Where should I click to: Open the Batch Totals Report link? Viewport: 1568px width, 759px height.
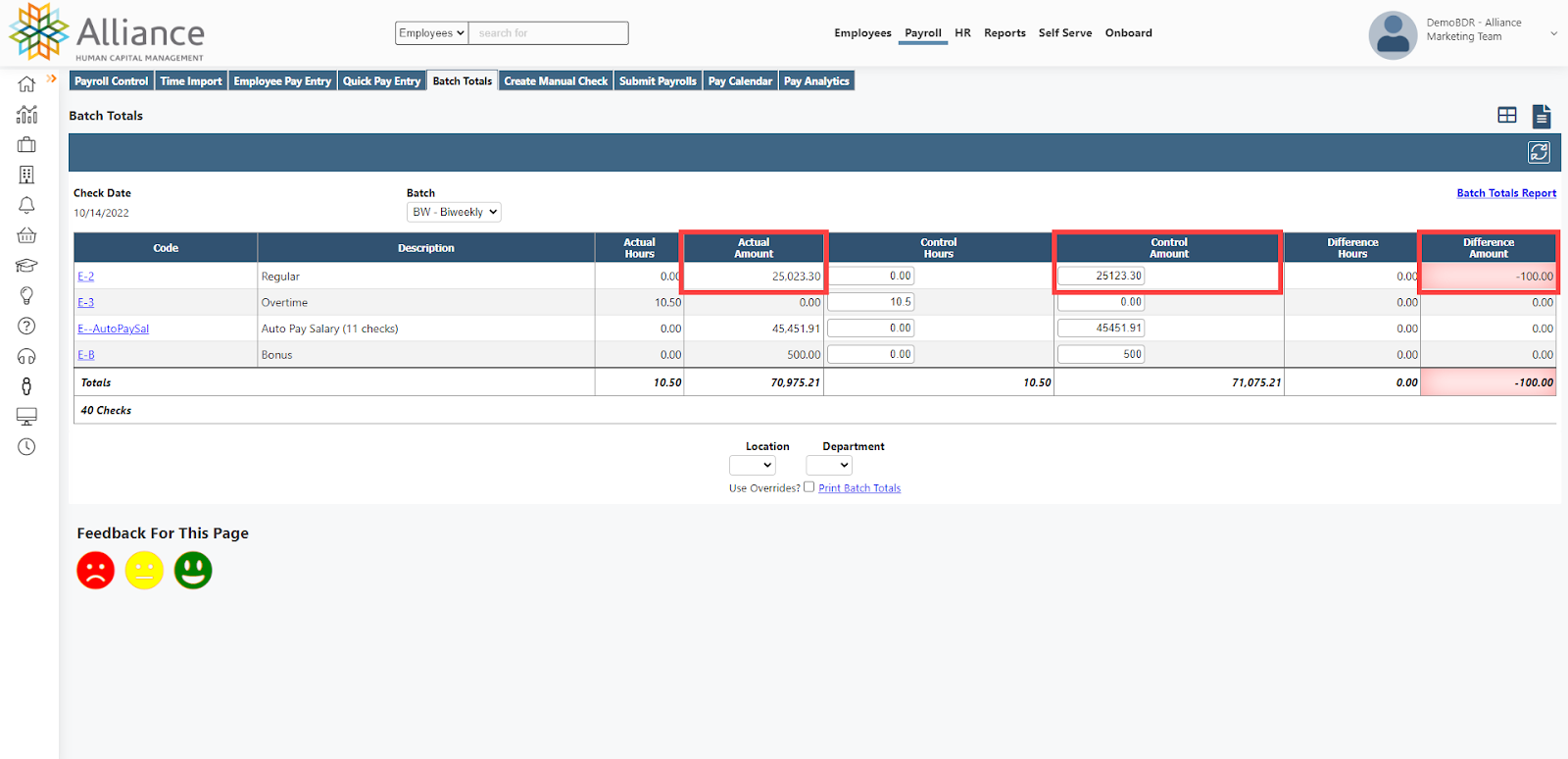coord(1506,193)
